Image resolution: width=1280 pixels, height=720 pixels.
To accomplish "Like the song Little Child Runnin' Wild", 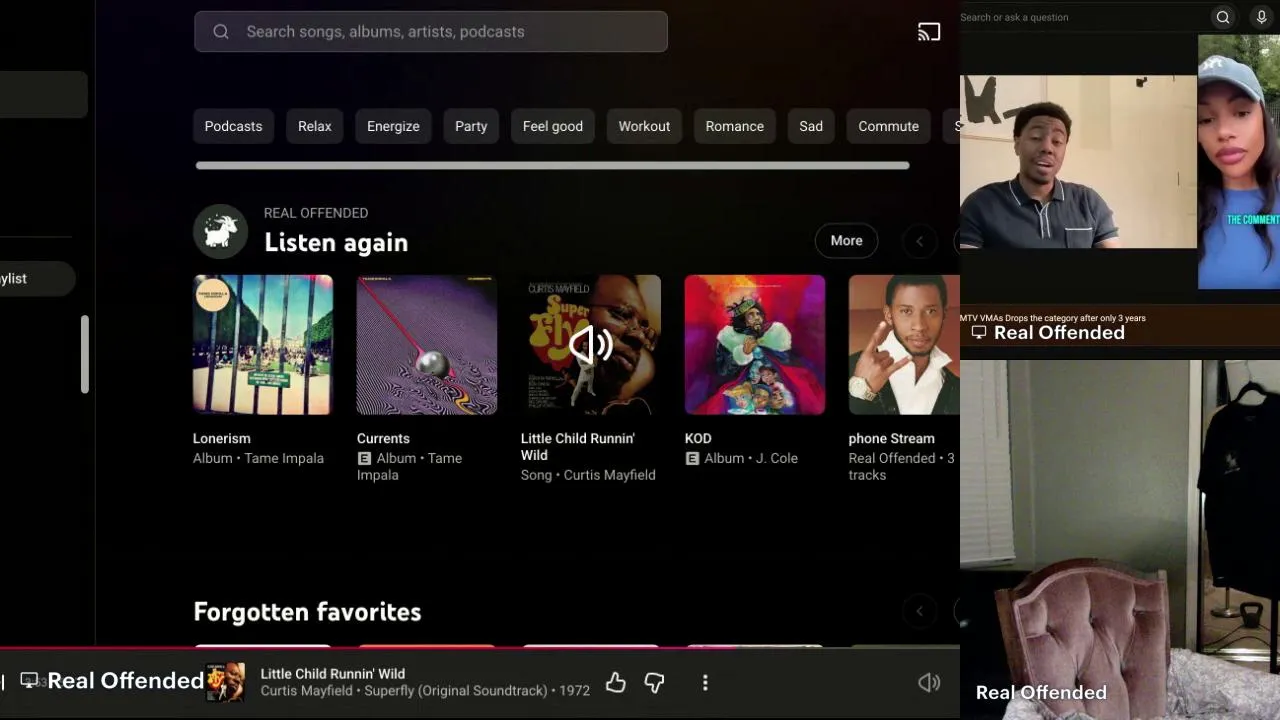I will pos(615,682).
